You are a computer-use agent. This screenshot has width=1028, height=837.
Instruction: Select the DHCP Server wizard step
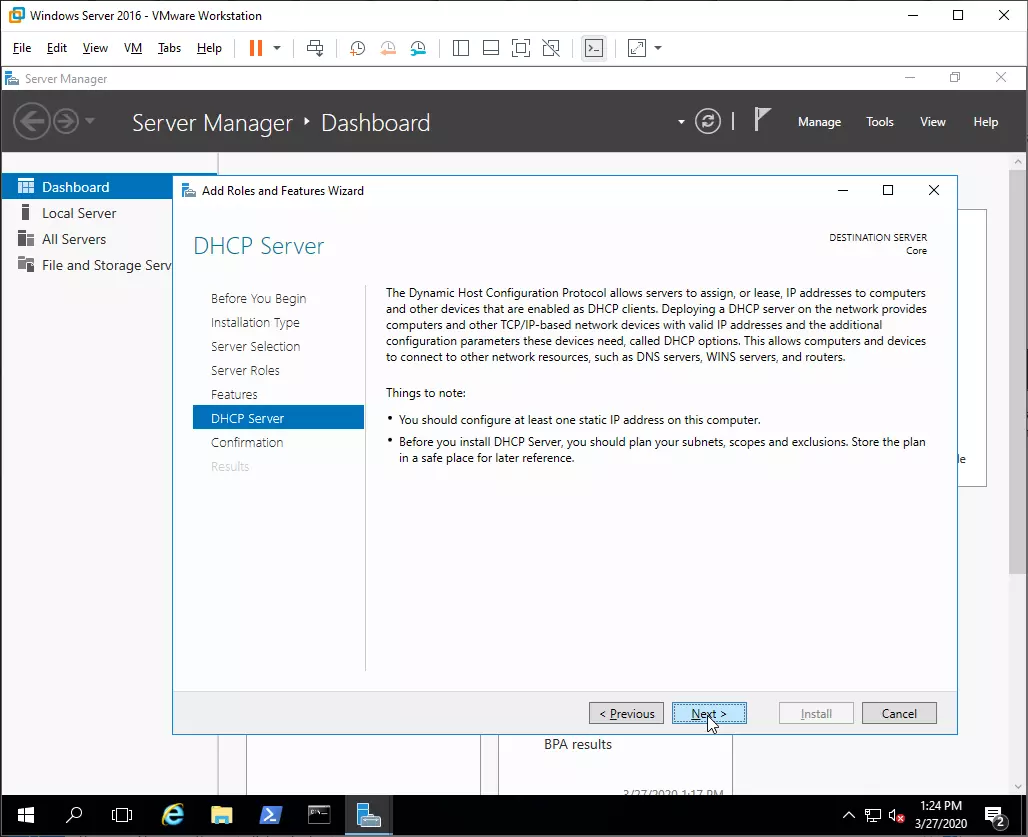coord(278,418)
